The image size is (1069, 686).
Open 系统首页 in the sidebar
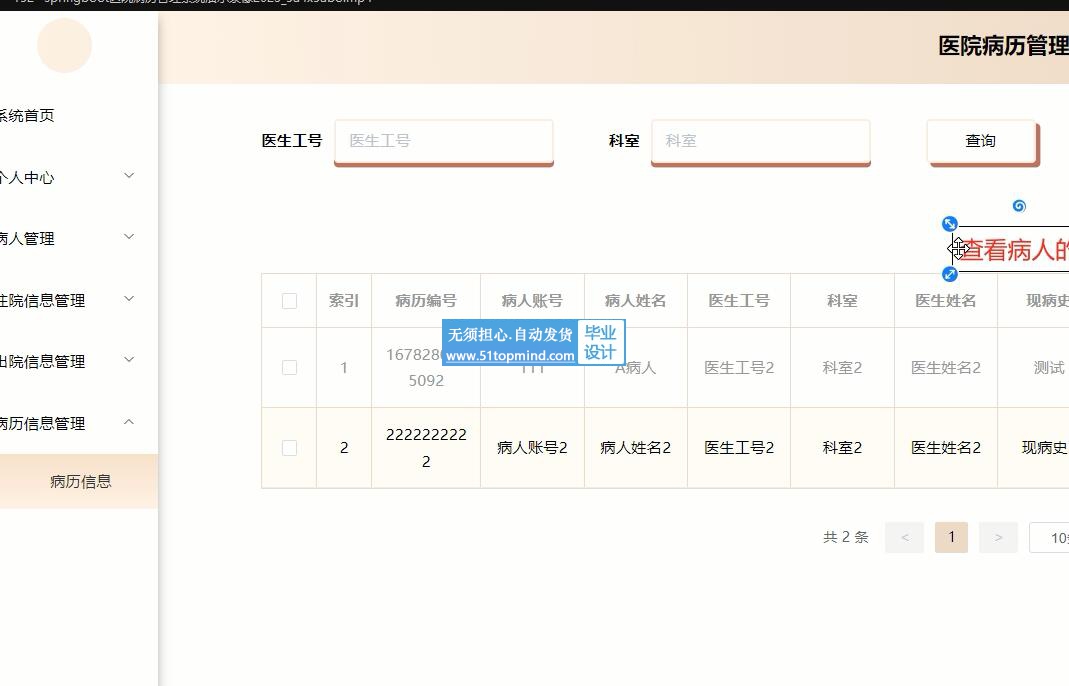coord(27,116)
